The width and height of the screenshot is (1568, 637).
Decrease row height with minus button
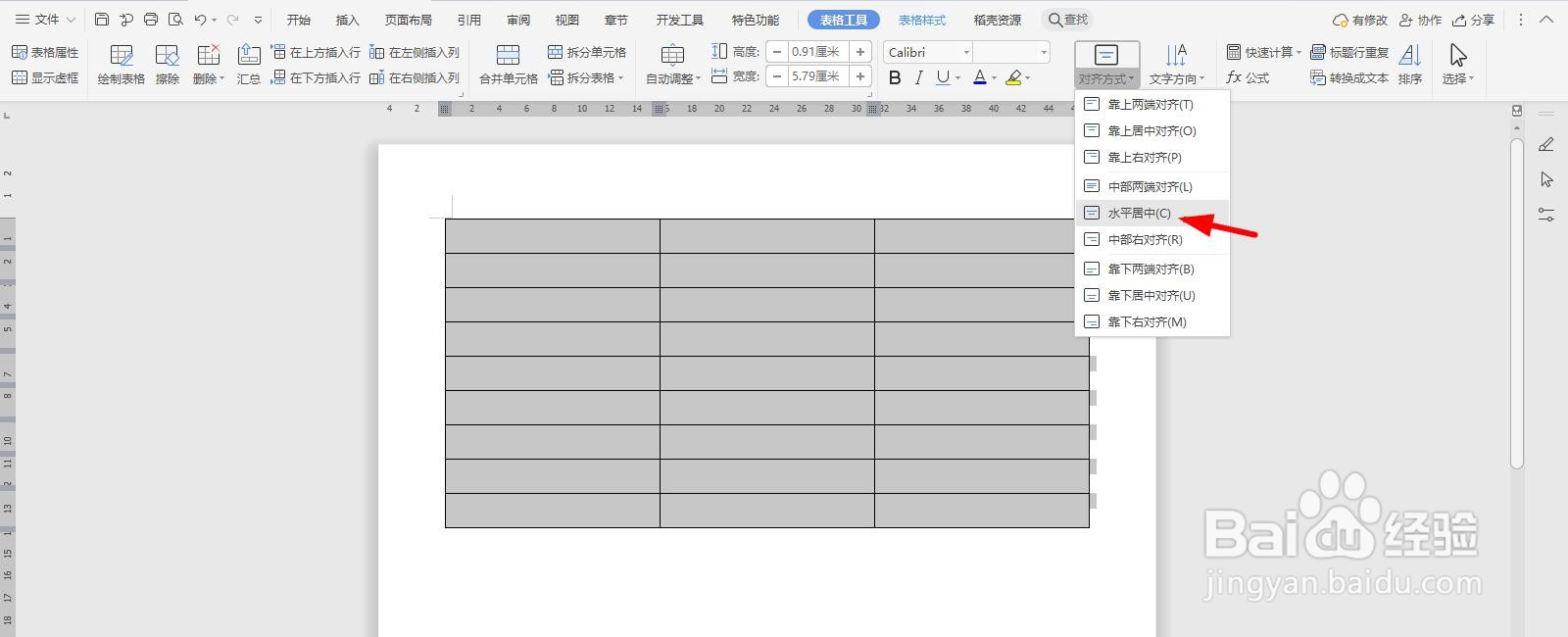(777, 52)
